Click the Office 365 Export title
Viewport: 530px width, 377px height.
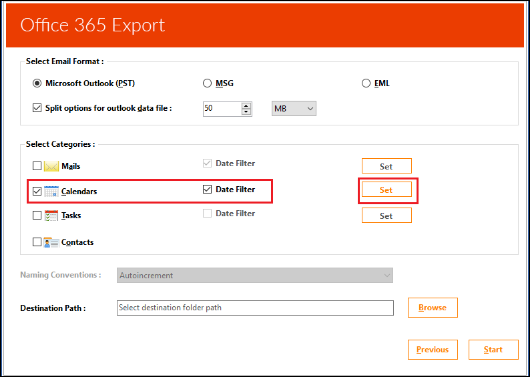point(93,25)
